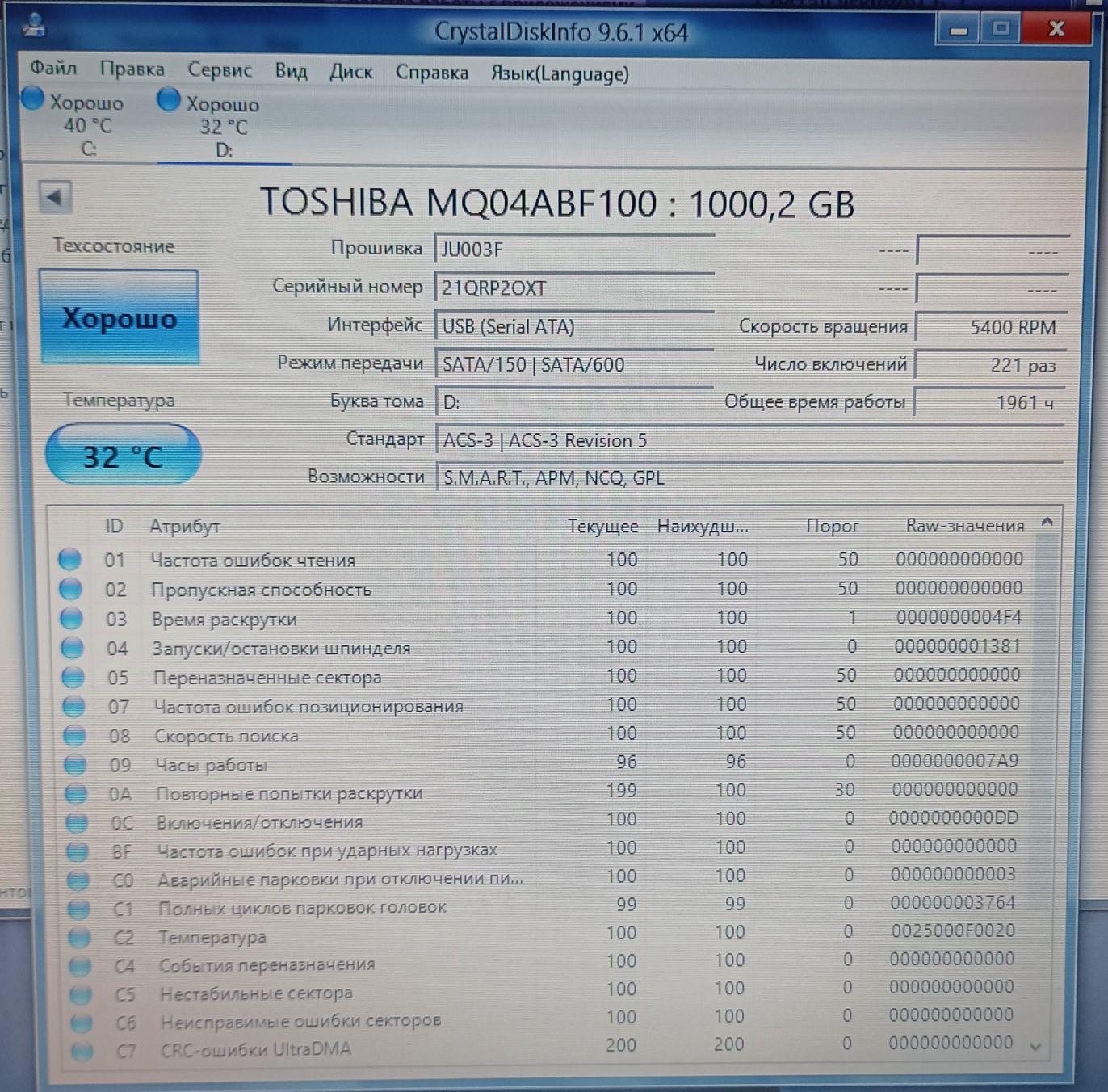Click the power on hours 1961 ч
The height and width of the screenshot is (1092, 1108).
tap(991, 402)
